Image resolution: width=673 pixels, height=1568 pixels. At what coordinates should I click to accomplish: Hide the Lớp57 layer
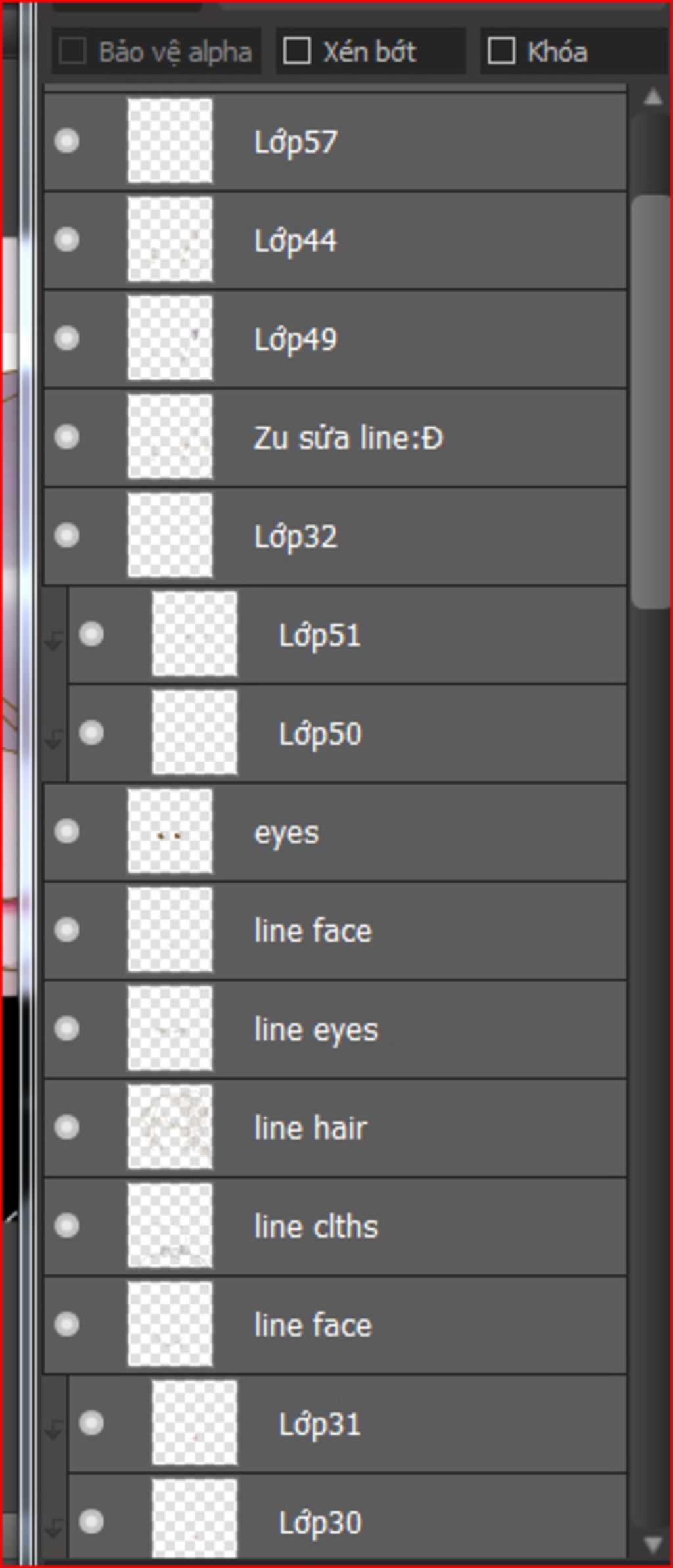(67, 141)
